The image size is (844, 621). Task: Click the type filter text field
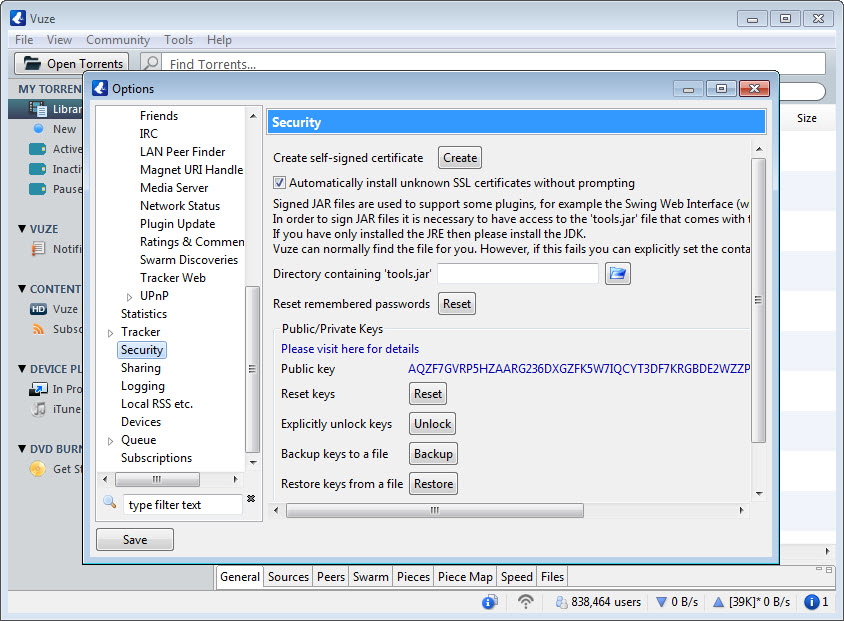point(182,505)
